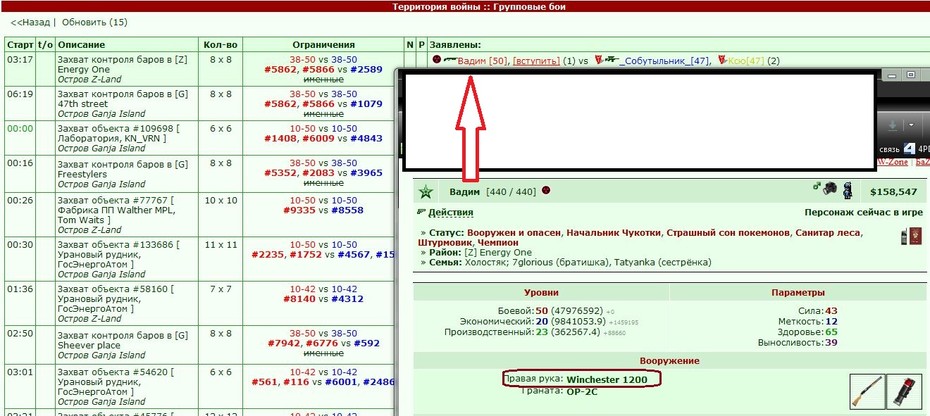Click the channel 4 logo icon
The height and width of the screenshot is (416, 930).
coord(909,149)
